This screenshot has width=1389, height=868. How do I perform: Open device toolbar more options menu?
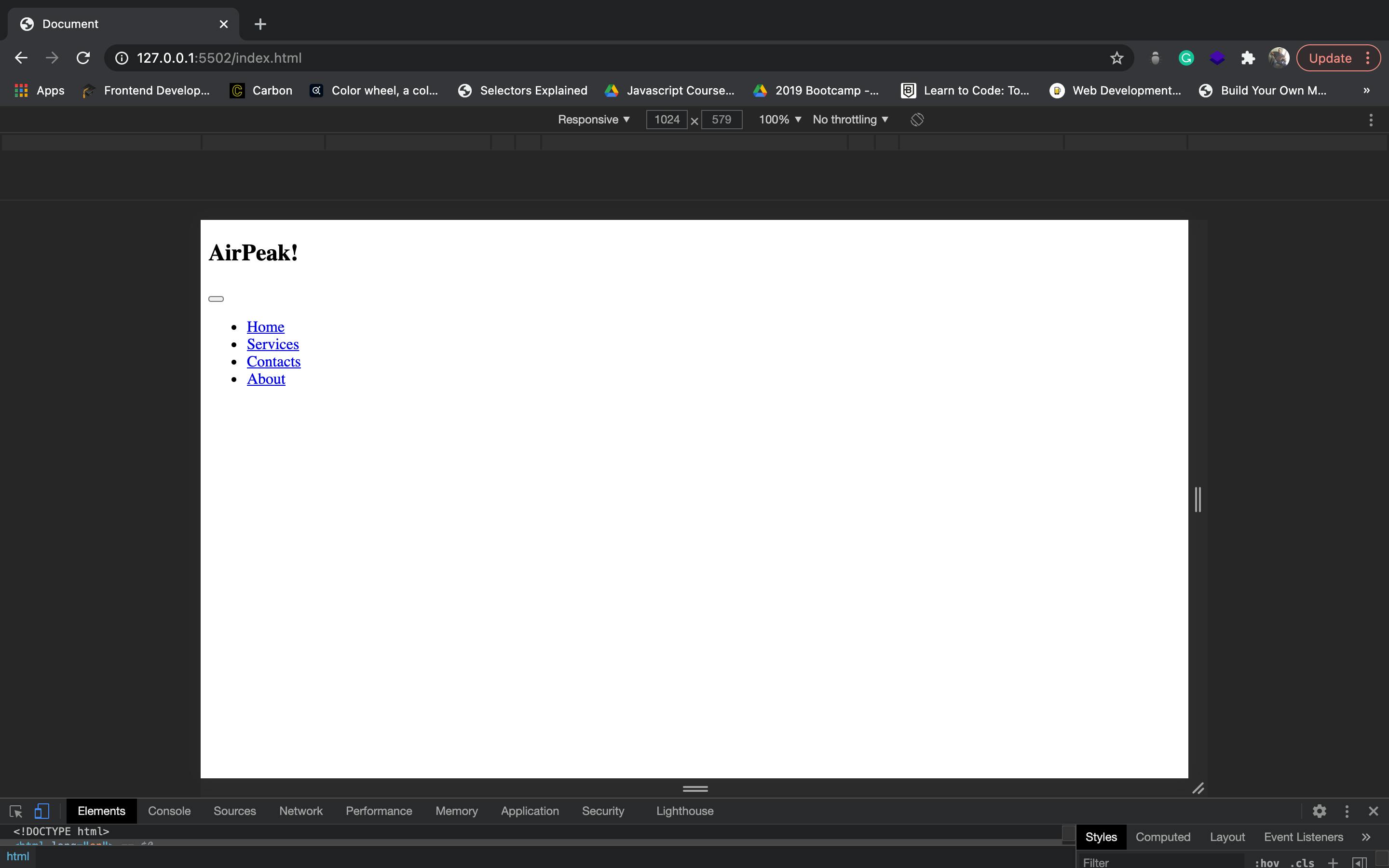click(x=1371, y=120)
